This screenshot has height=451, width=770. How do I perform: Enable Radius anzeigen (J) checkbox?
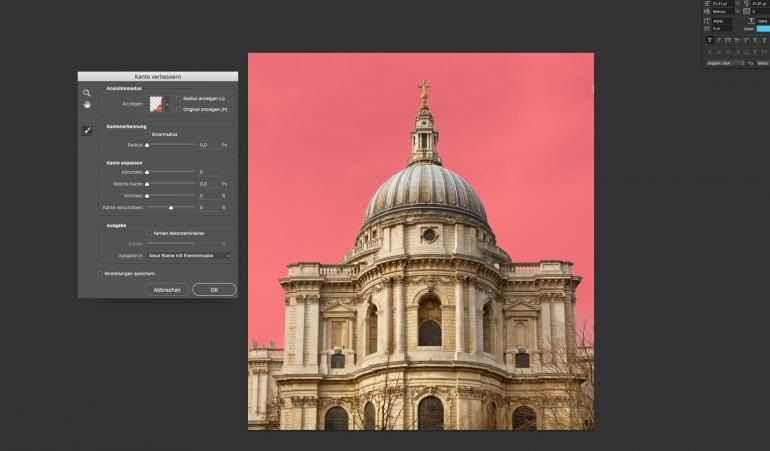pyautogui.click(x=179, y=99)
